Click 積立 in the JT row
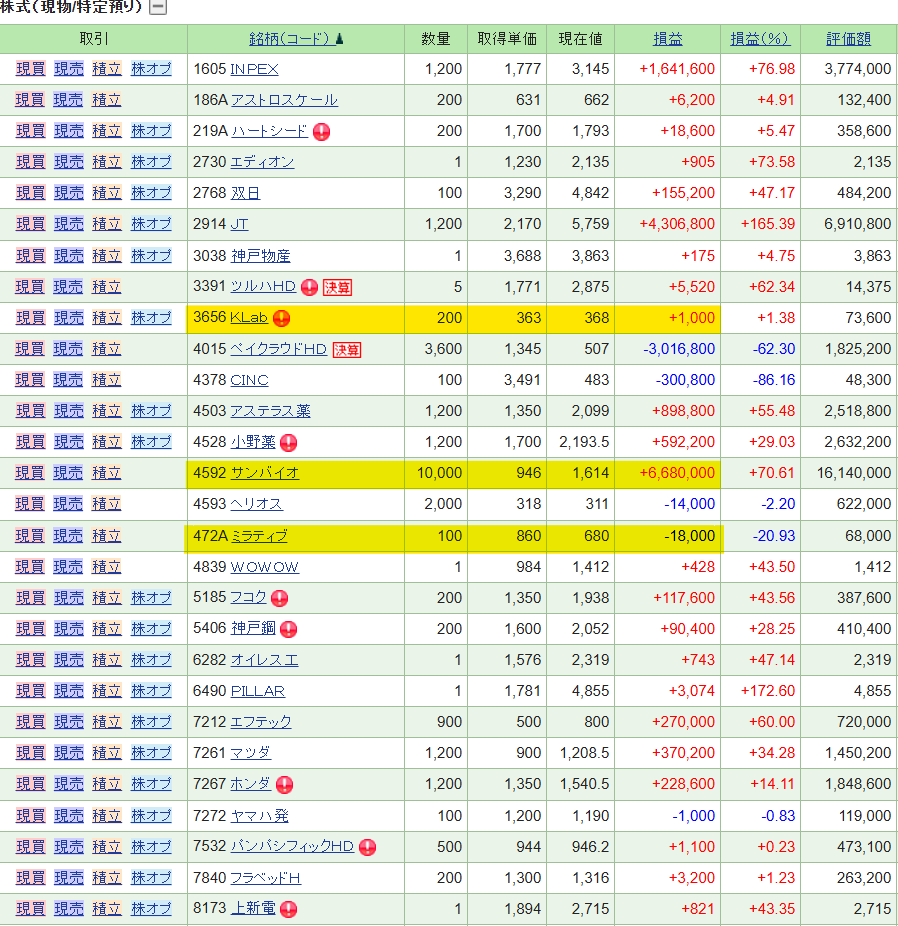Viewport: 898px width, 926px height. (106, 224)
